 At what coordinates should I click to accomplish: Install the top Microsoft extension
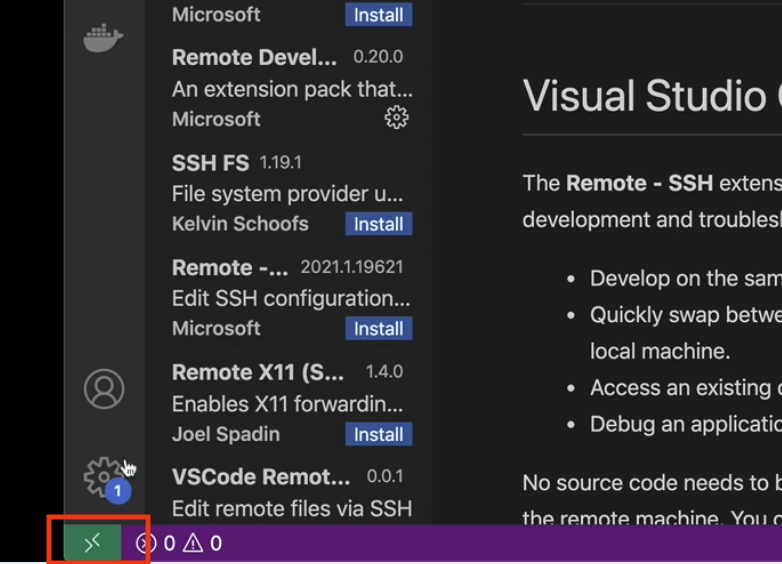[x=379, y=14]
